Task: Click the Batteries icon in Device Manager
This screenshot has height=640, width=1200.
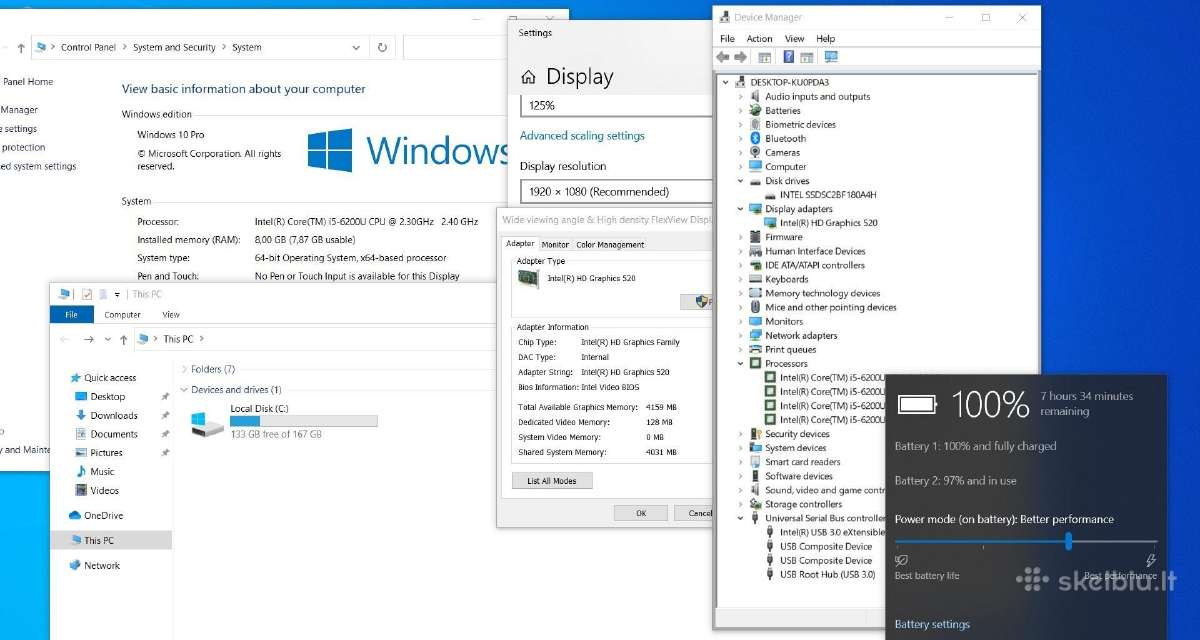Action: (x=755, y=111)
